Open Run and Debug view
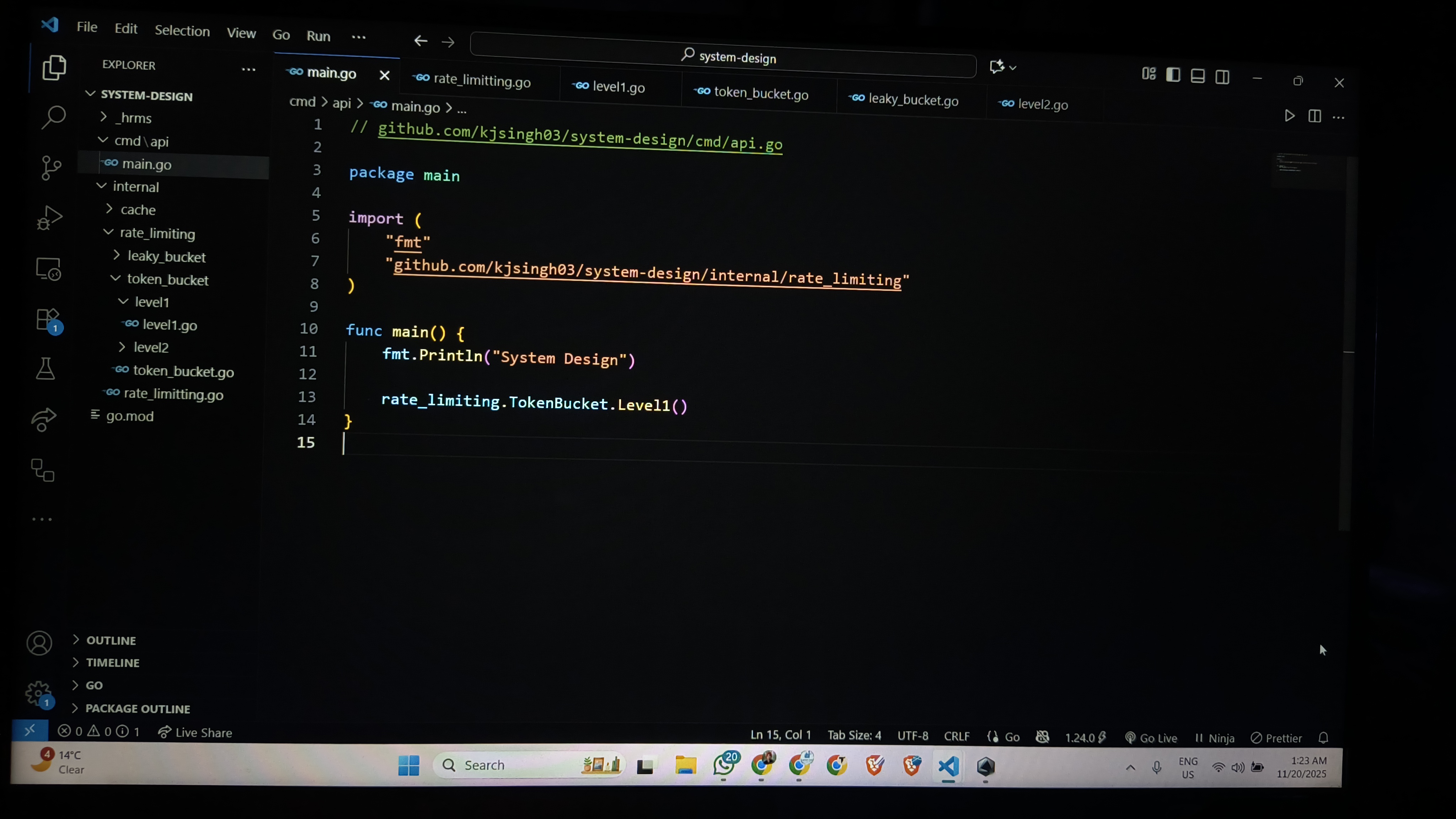The height and width of the screenshot is (819, 1456). coord(49,218)
